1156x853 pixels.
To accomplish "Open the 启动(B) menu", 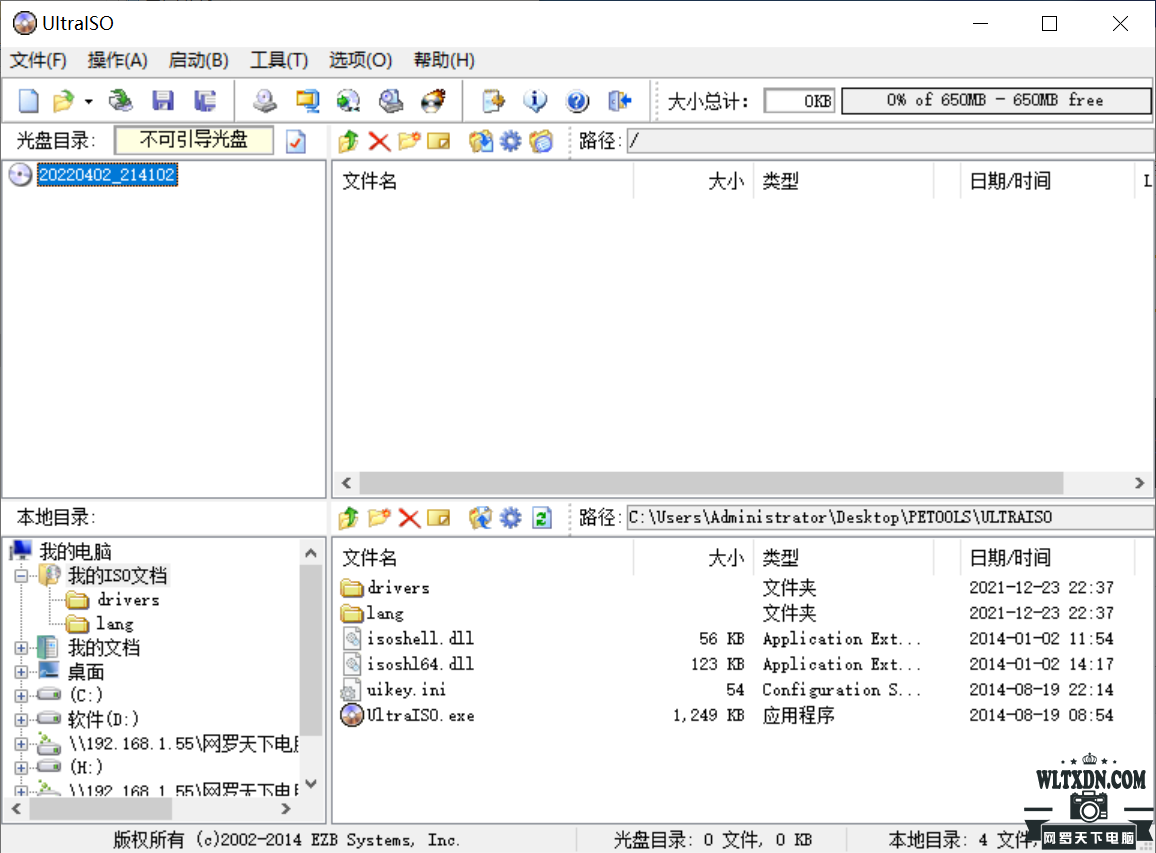I will [198, 60].
